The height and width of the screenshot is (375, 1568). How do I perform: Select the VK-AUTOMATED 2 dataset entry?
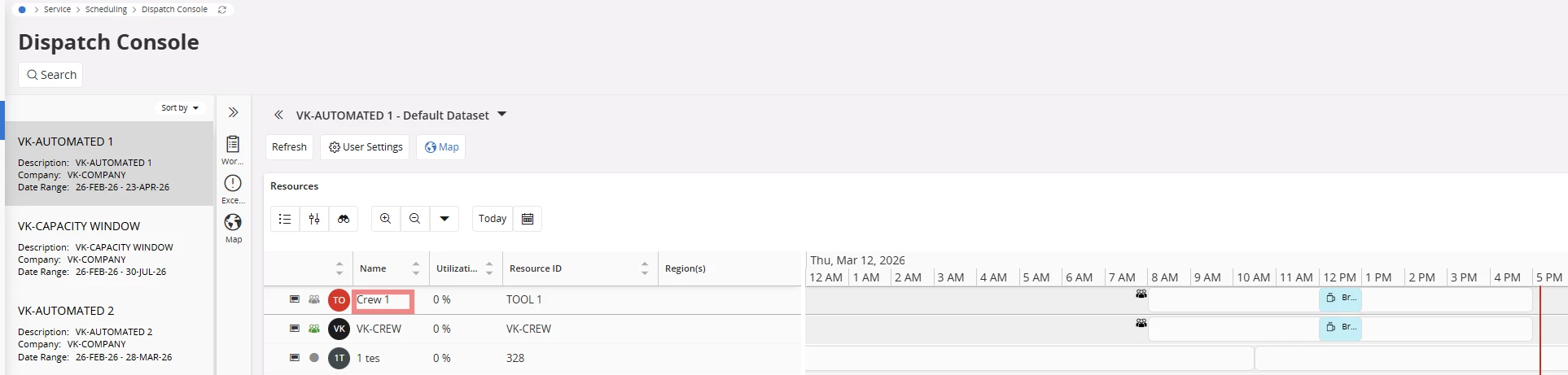66,311
